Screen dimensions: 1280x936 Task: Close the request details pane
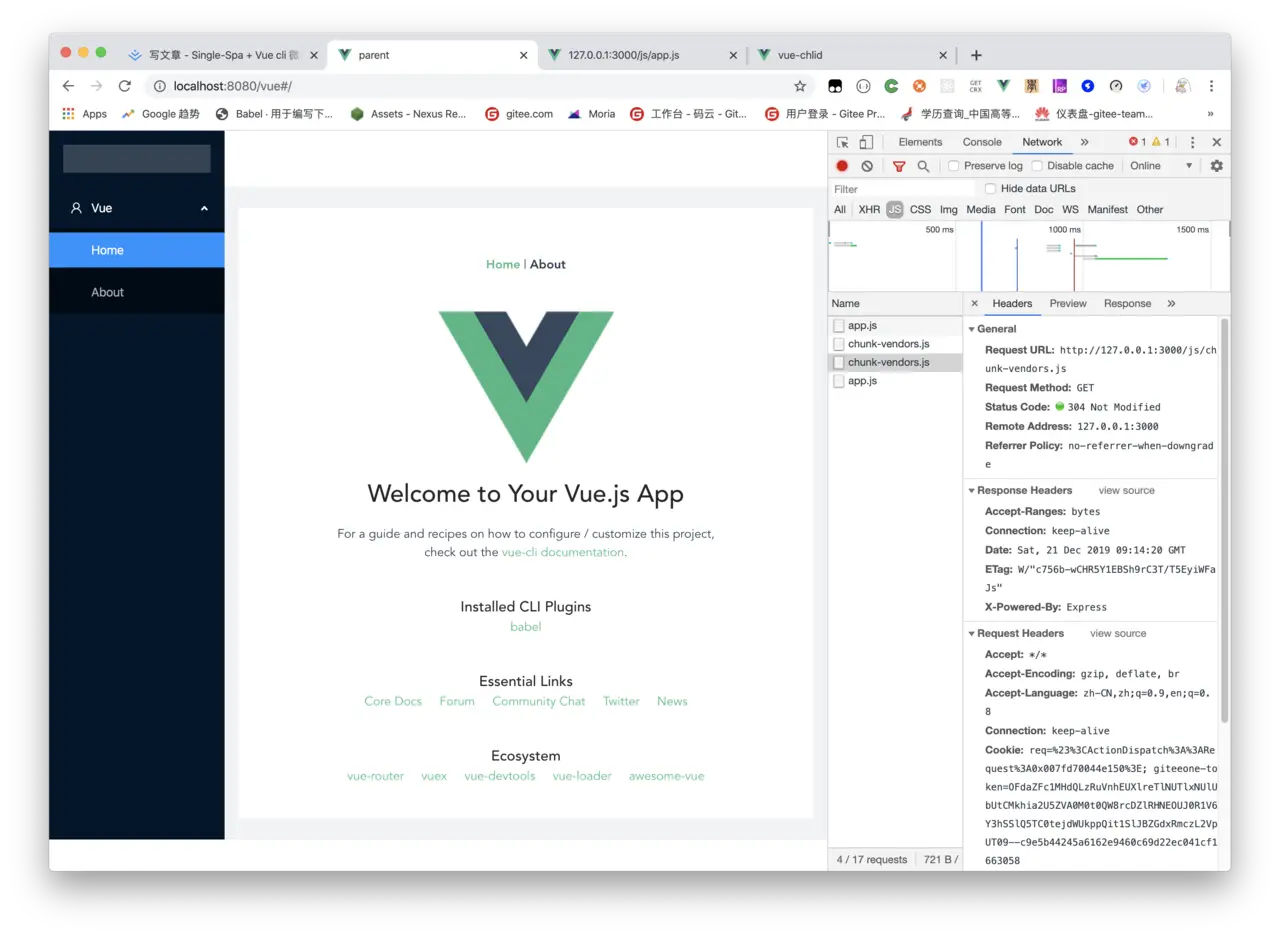tap(974, 303)
